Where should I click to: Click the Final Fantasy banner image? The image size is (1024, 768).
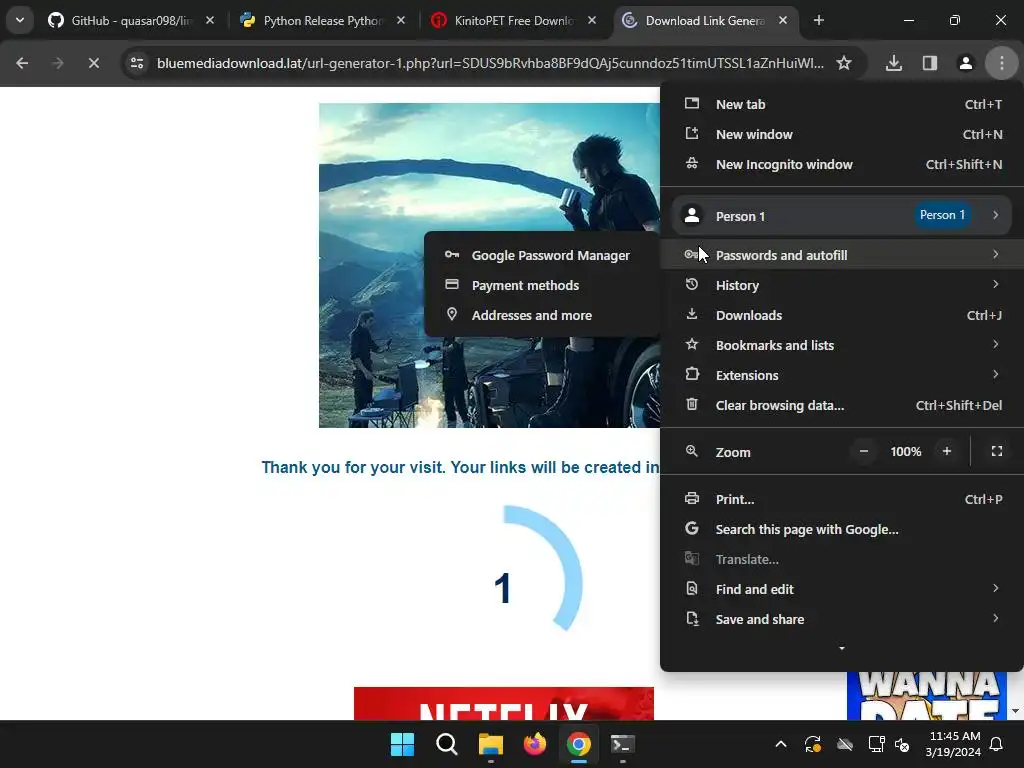tap(489, 265)
